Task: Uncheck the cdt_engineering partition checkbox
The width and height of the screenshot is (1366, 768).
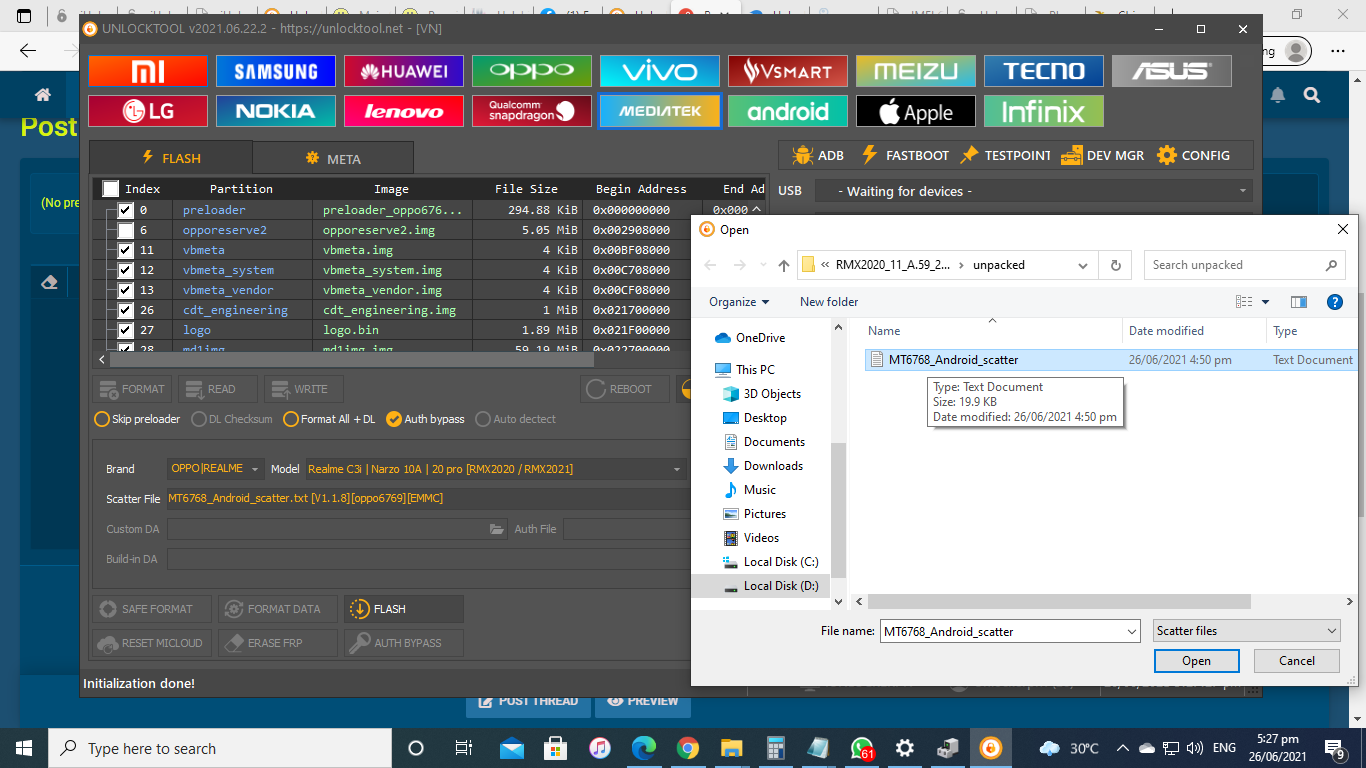Action: pos(125,310)
